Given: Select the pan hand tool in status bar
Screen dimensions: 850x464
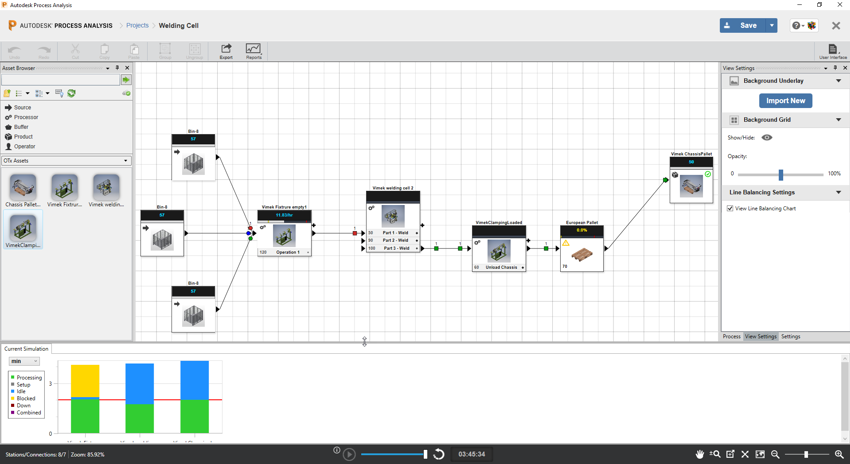Looking at the screenshot, I should [700, 454].
